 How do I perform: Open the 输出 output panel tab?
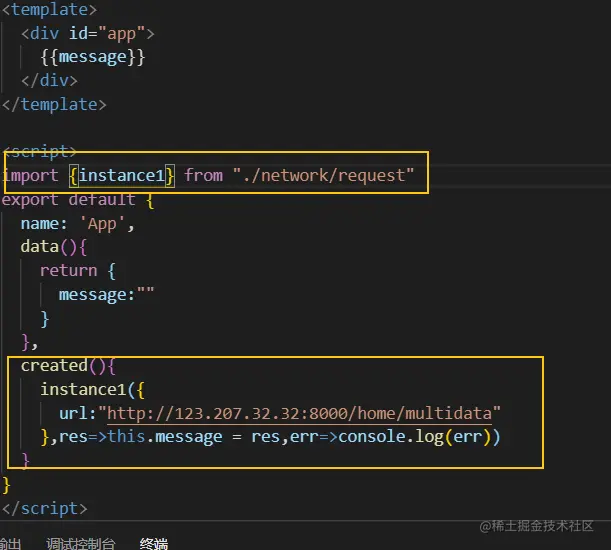(x=10, y=543)
